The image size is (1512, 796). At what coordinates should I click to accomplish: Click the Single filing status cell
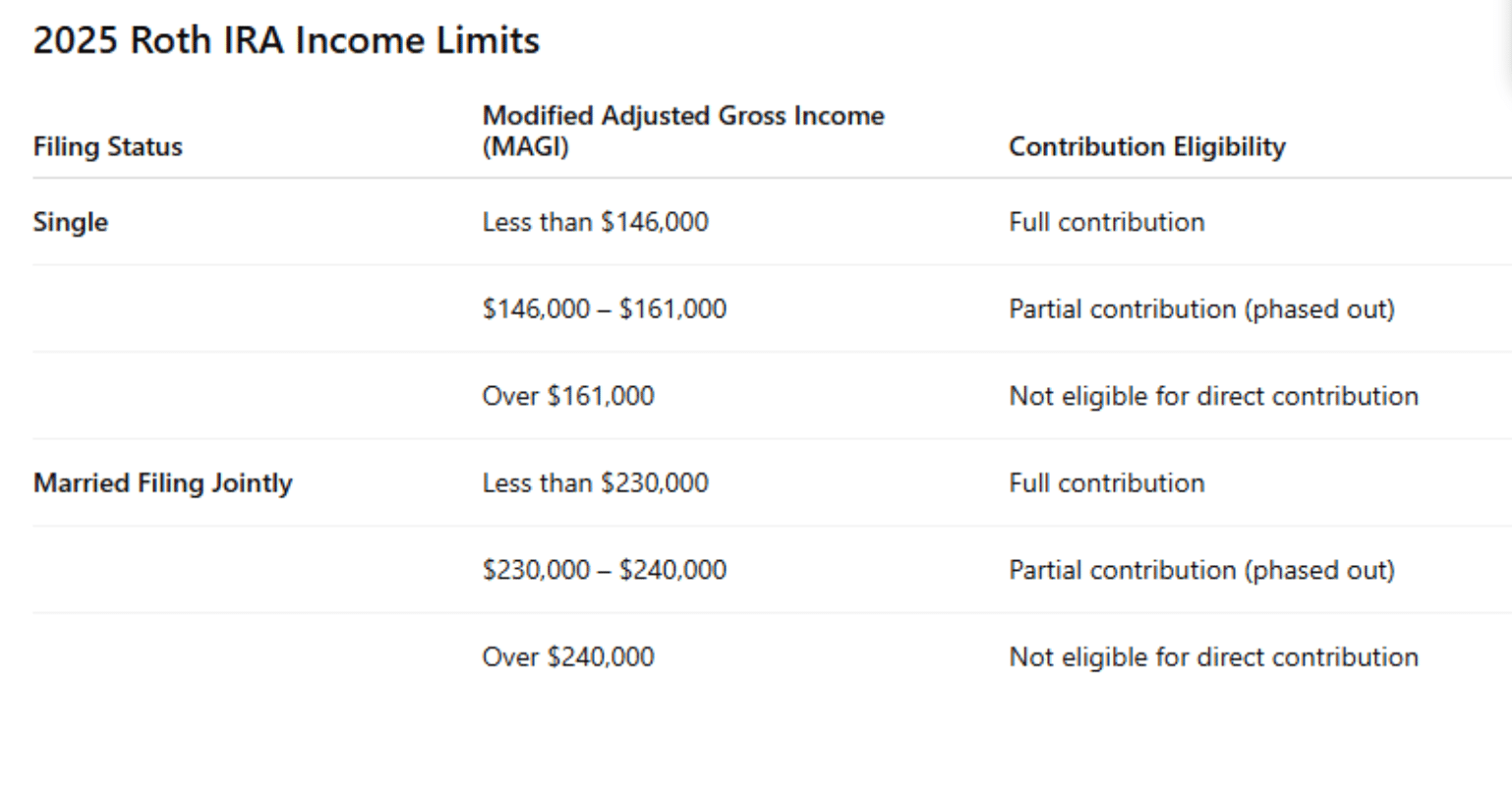[71, 223]
